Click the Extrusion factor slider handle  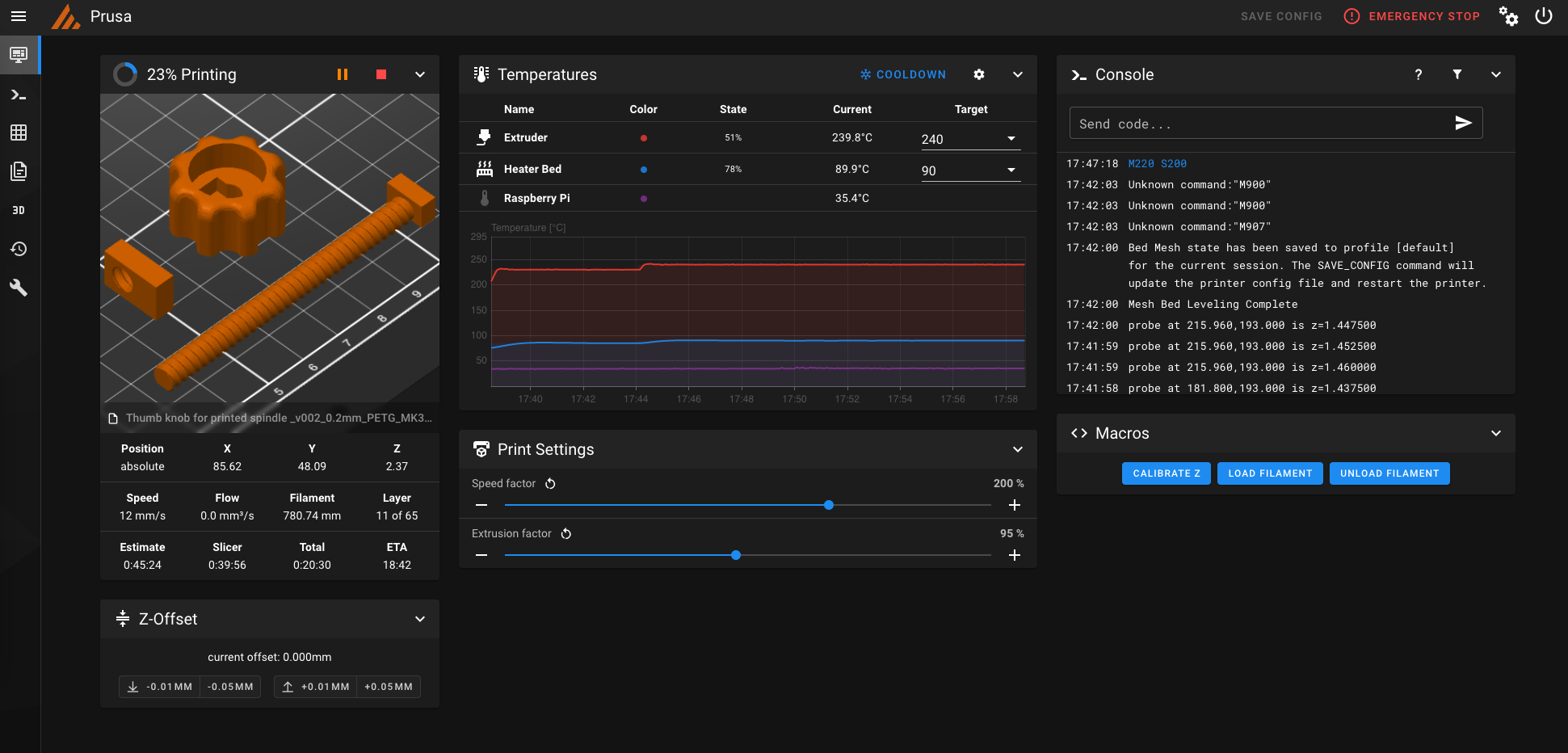tap(736, 555)
